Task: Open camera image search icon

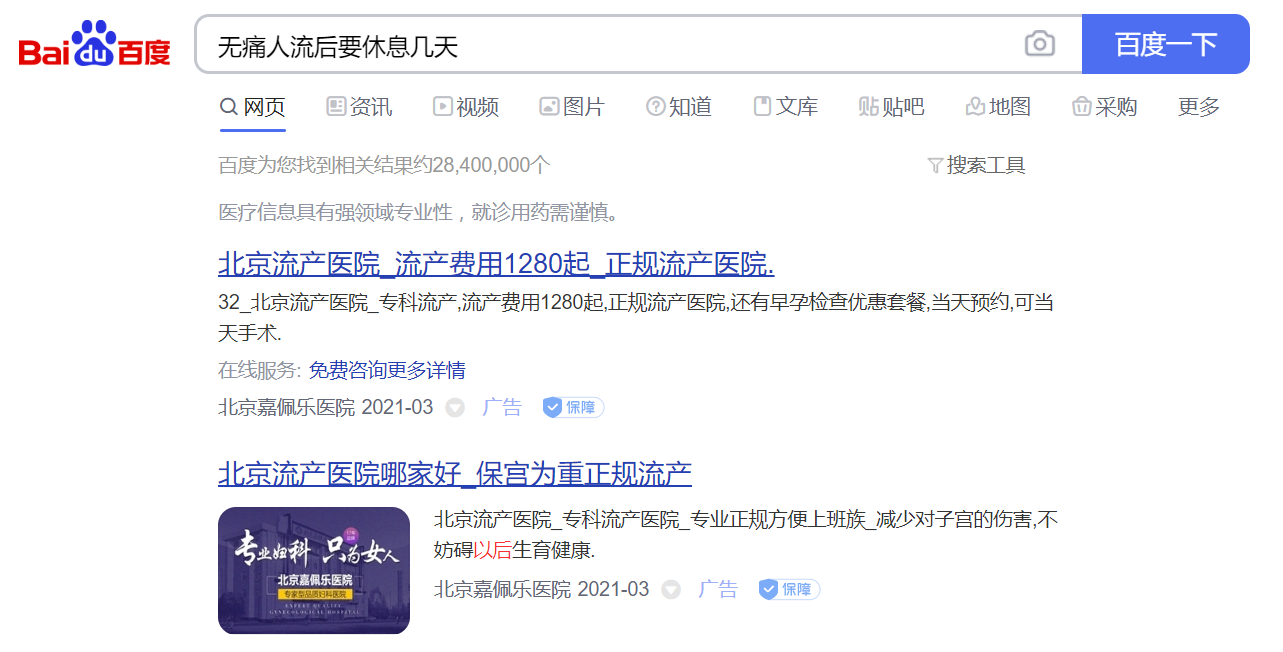Action: (1039, 44)
